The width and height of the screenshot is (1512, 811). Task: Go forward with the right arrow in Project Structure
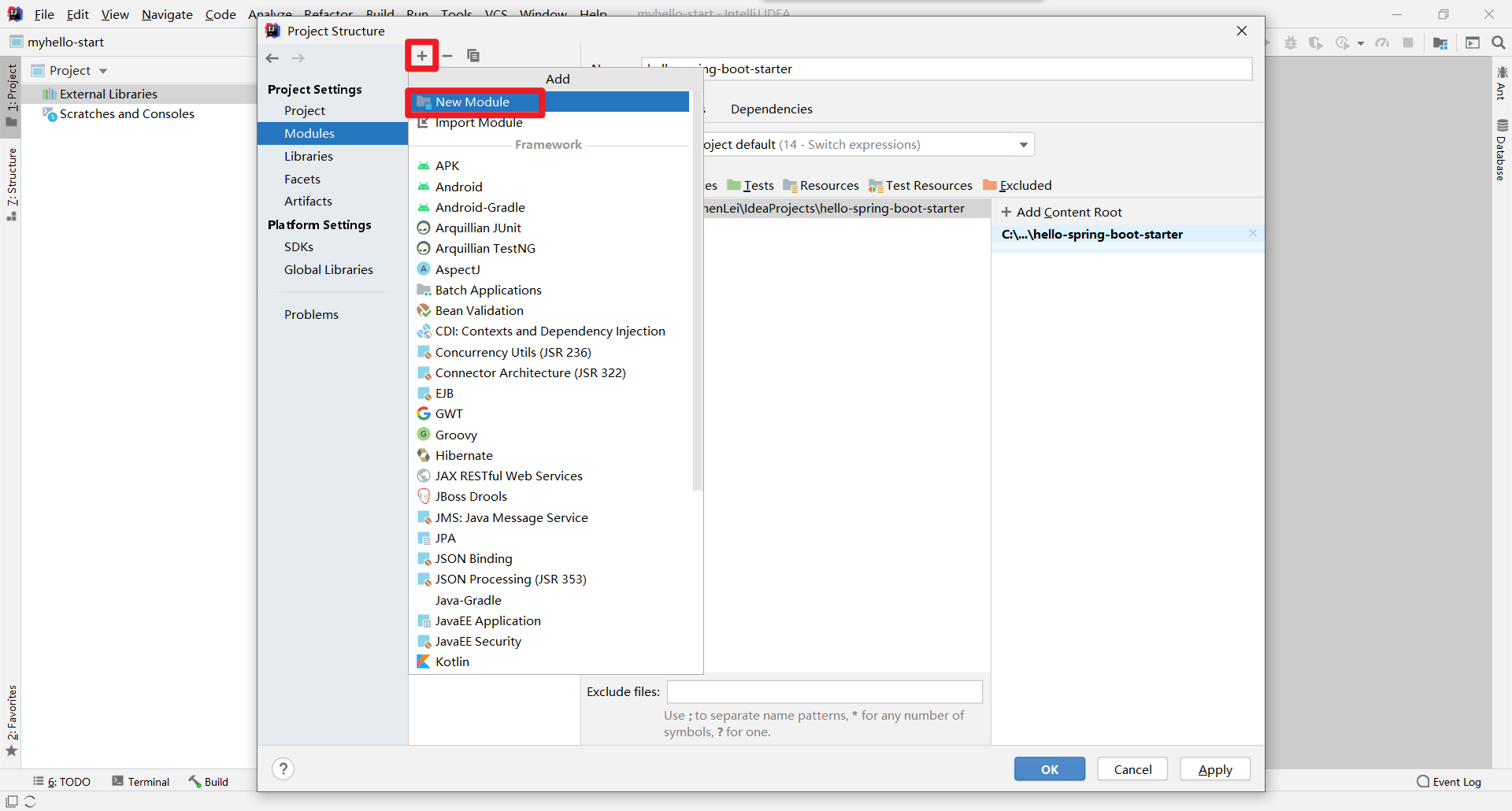pos(298,57)
